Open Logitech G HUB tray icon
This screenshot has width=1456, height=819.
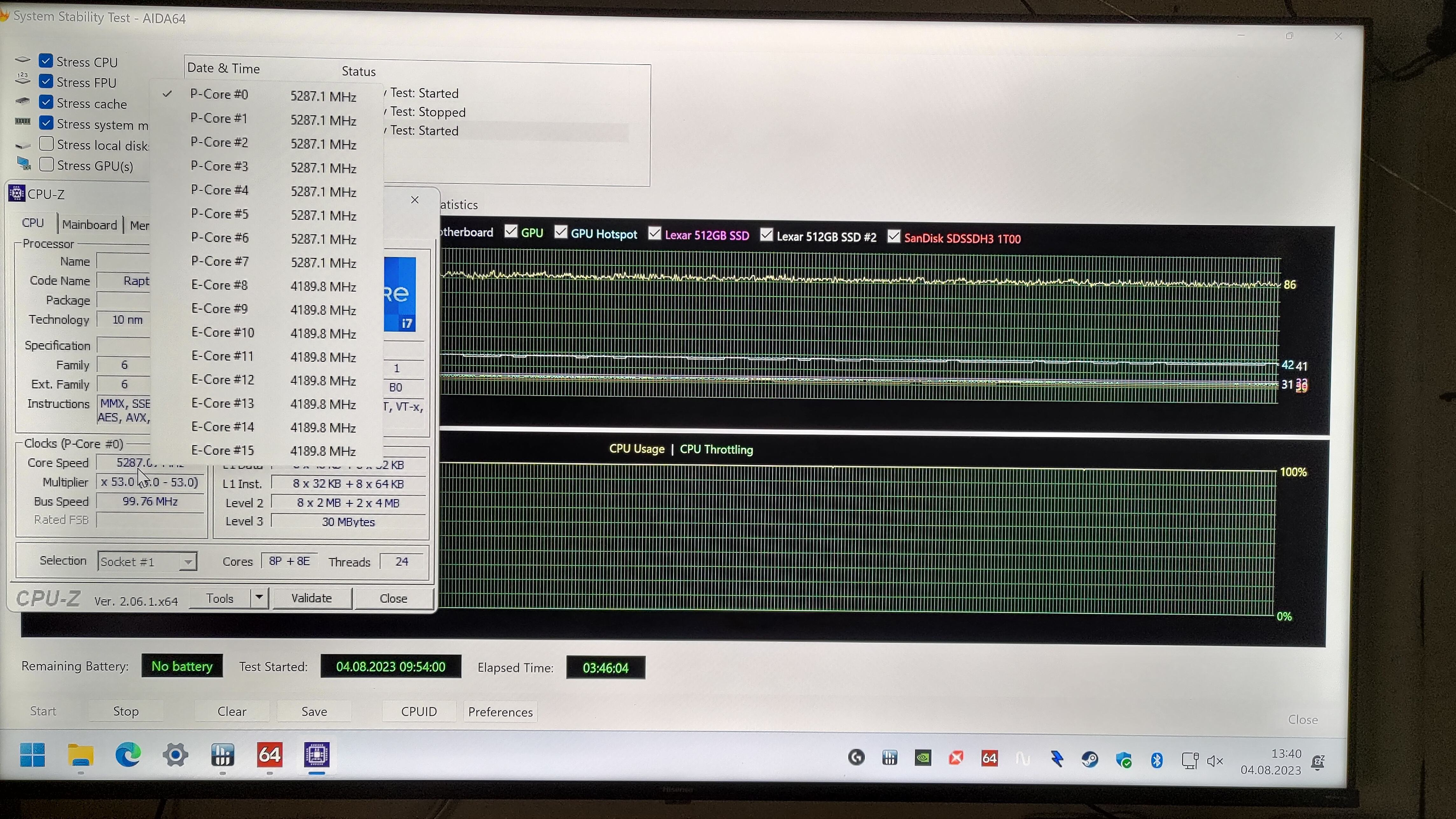[856, 757]
